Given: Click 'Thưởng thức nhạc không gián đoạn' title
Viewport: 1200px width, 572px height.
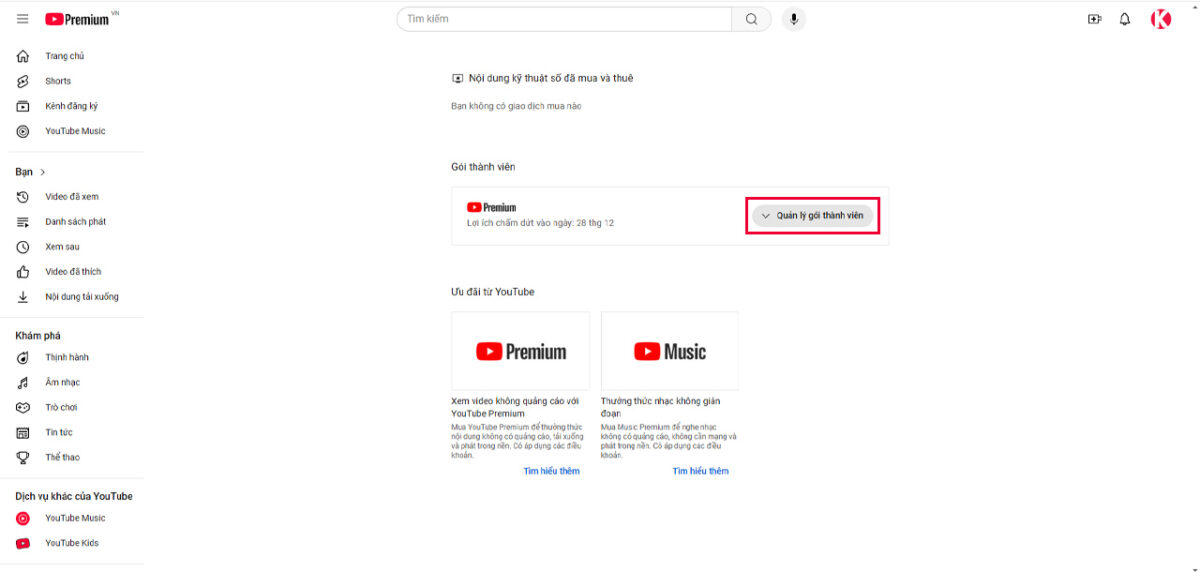Looking at the screenshot, I should (x=661, y=407).
